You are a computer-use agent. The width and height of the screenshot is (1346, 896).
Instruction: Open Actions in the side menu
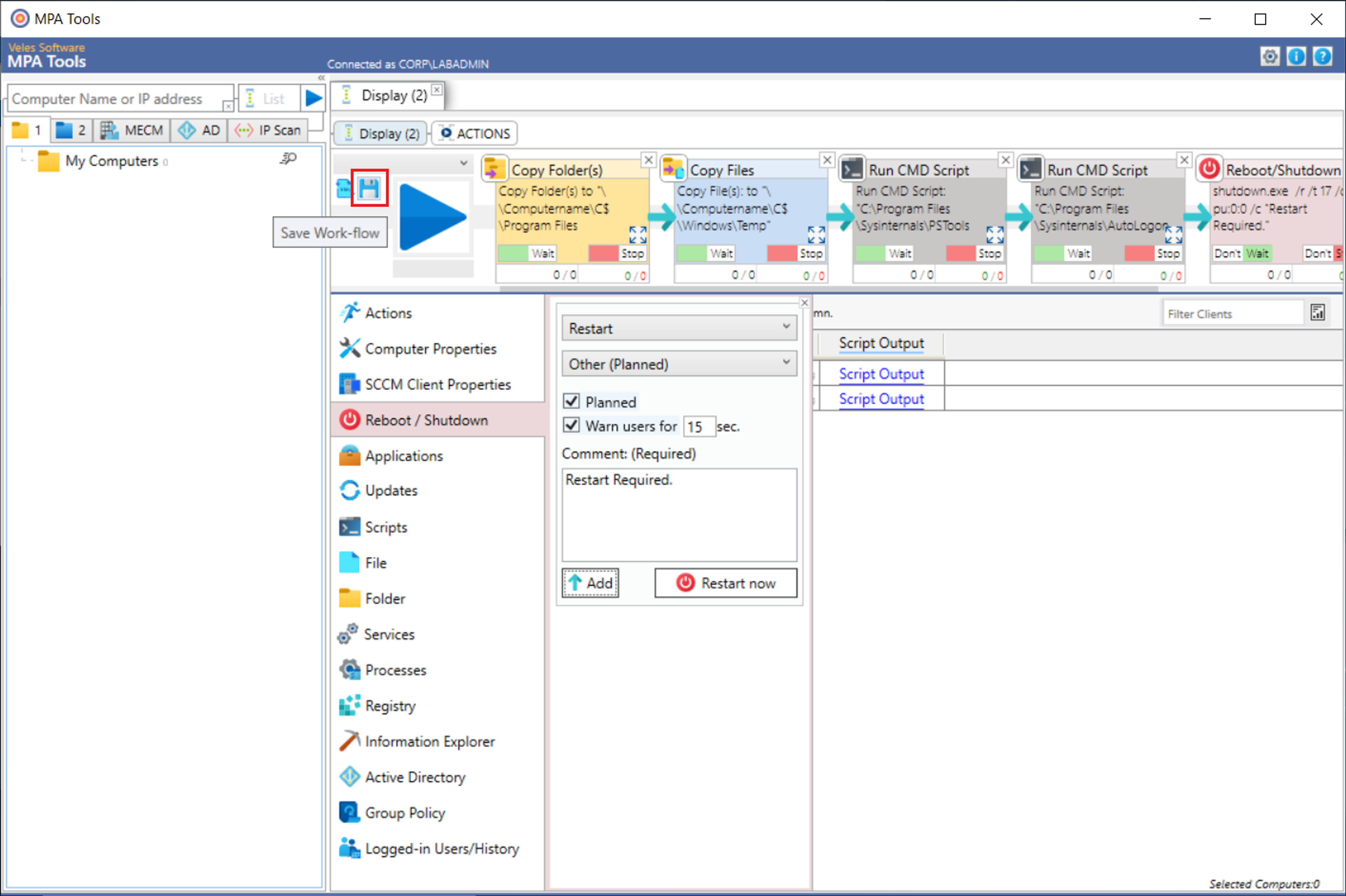tap(437, 313)
